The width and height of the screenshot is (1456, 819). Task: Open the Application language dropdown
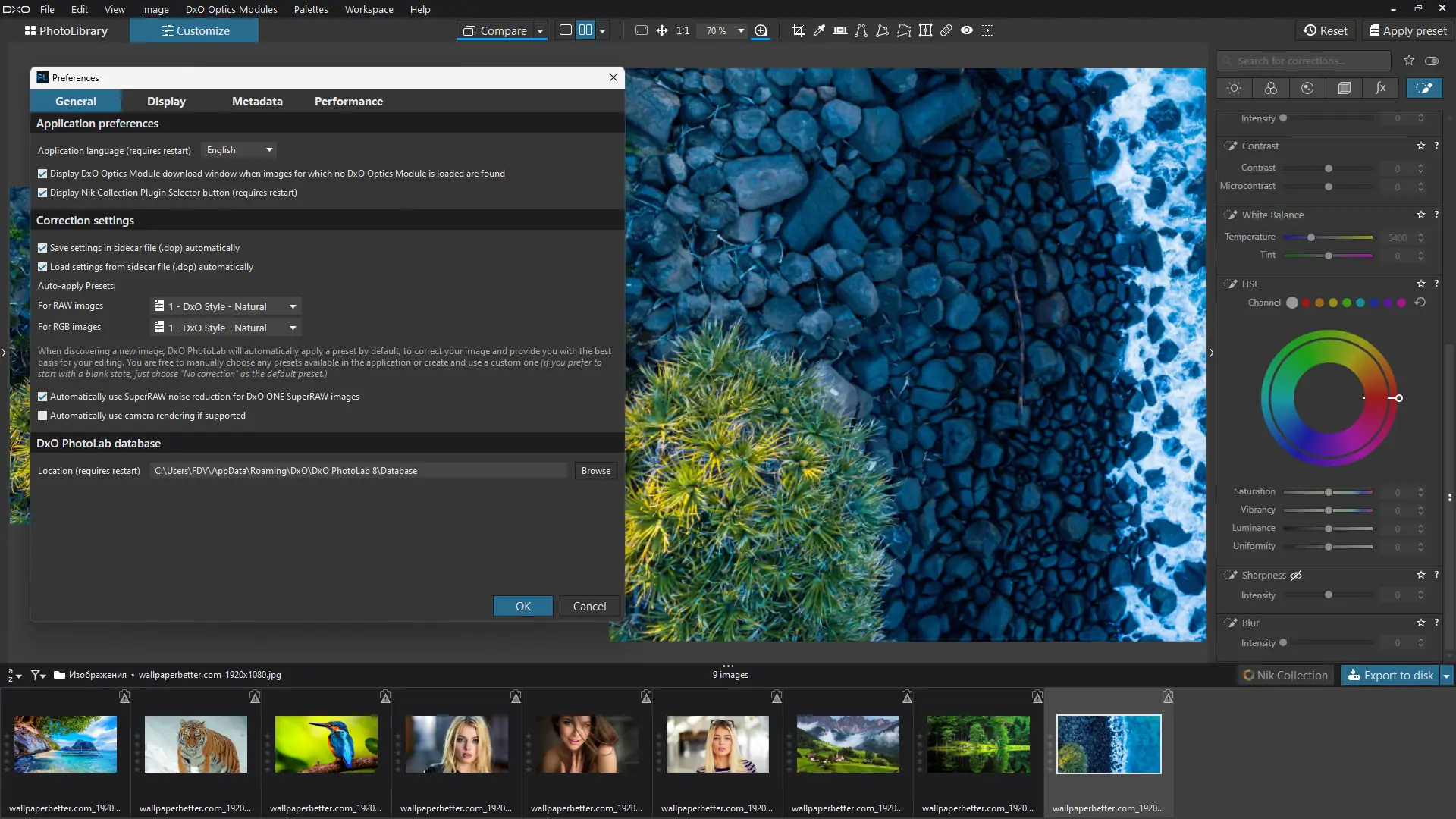[x=239, y=150]
